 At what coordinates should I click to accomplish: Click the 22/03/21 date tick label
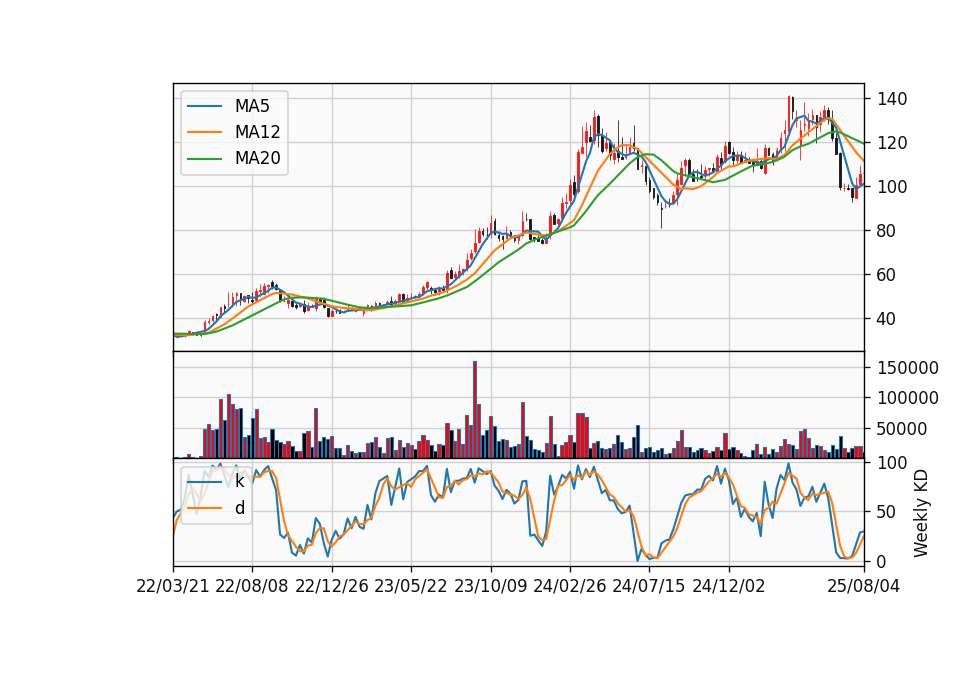(x=172, y=587)
